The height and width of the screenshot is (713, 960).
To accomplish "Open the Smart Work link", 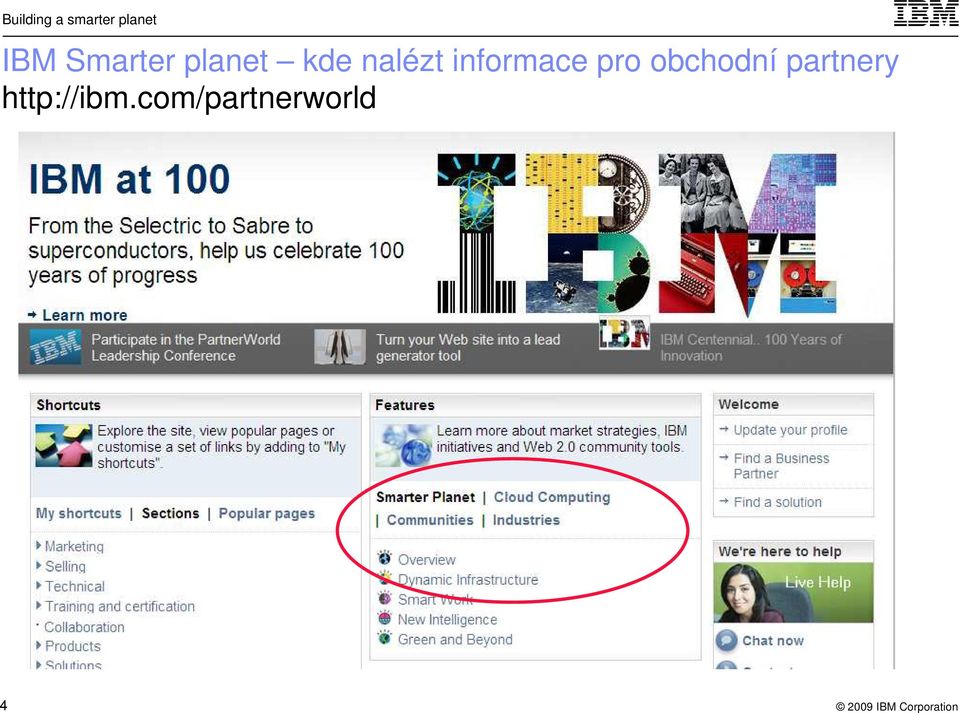I will [435, 600].
